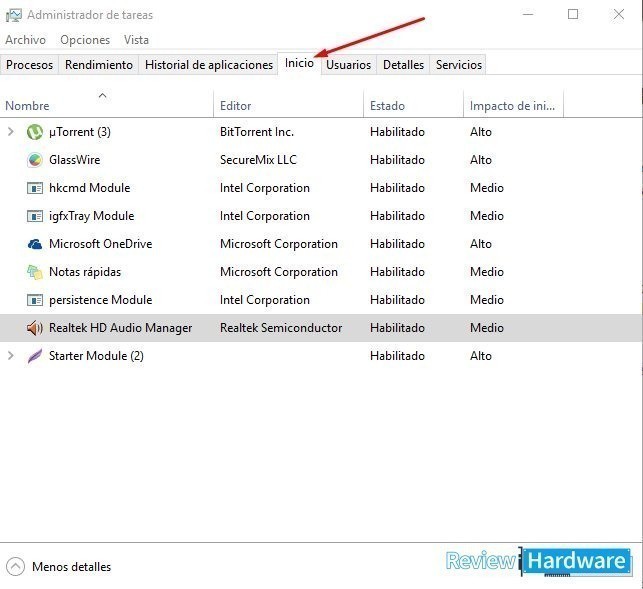The height and width of the screenshot is (589, 643).
Task: Click Alto impact in µTorrent row
Action: (x=481, y=132)
